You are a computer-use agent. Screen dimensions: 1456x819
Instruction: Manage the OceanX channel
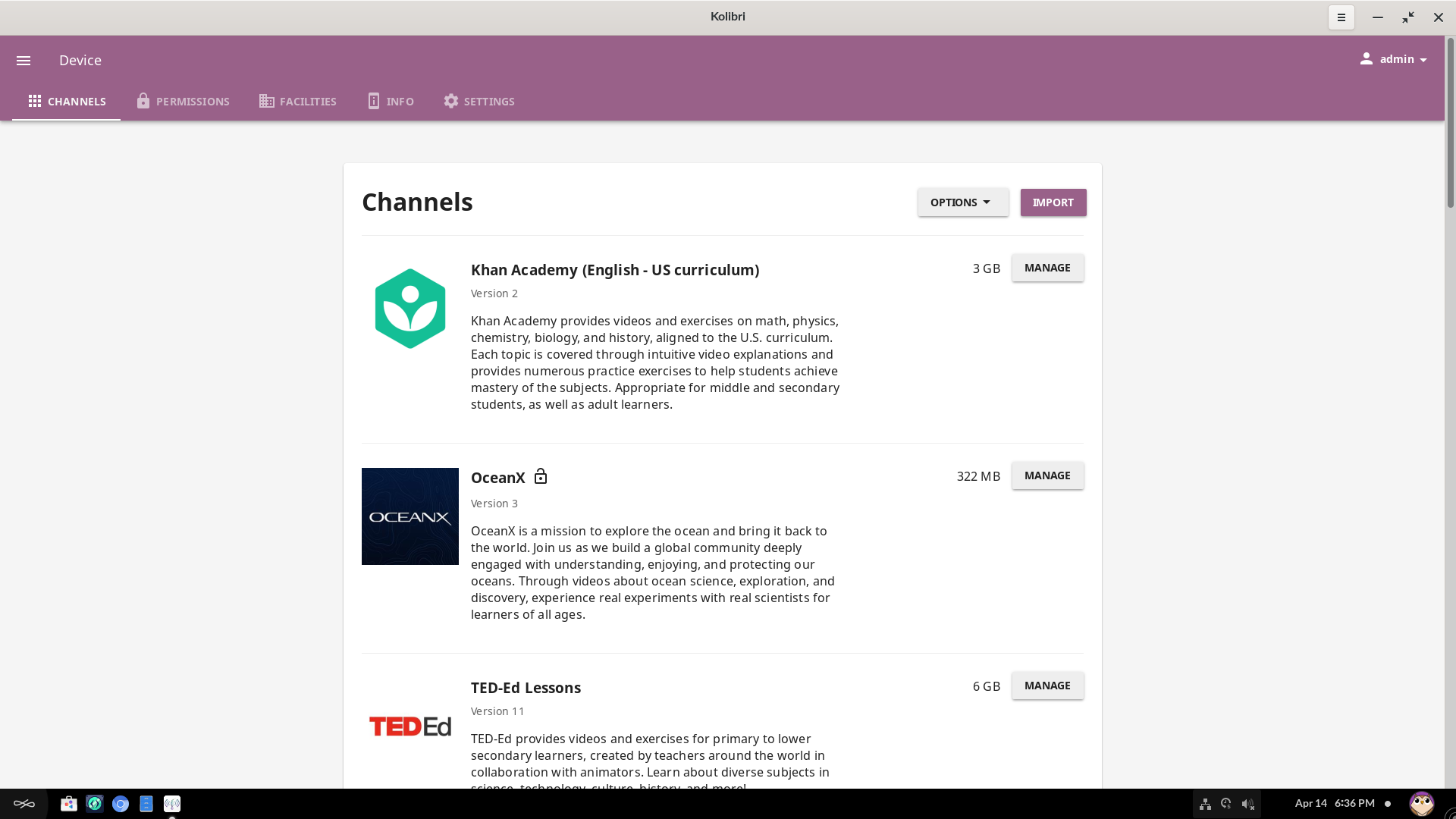[1047, 475]
